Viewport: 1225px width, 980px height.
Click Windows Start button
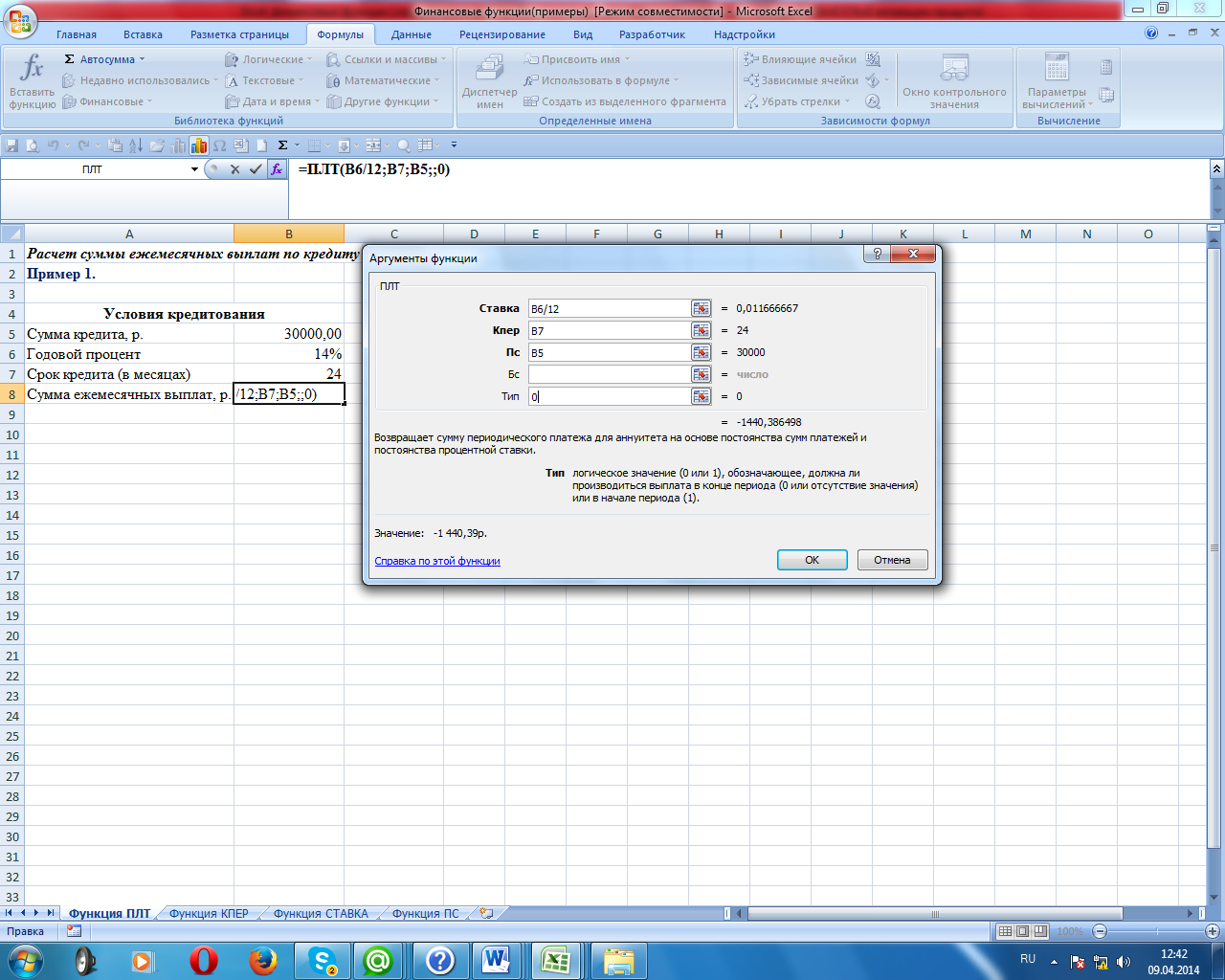coord(25,960)
